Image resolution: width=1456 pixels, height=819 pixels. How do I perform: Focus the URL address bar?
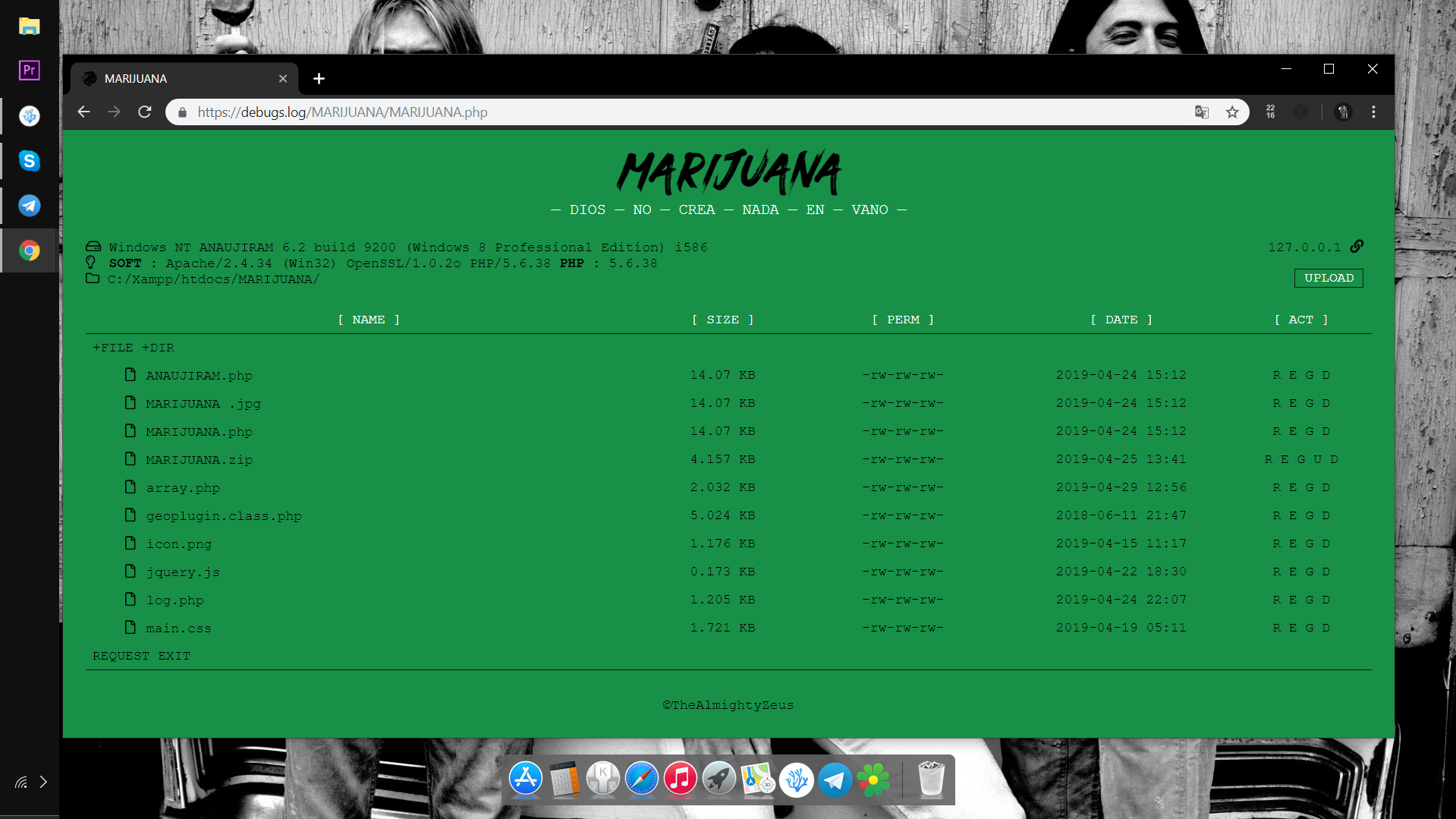[x=683, y=112]
